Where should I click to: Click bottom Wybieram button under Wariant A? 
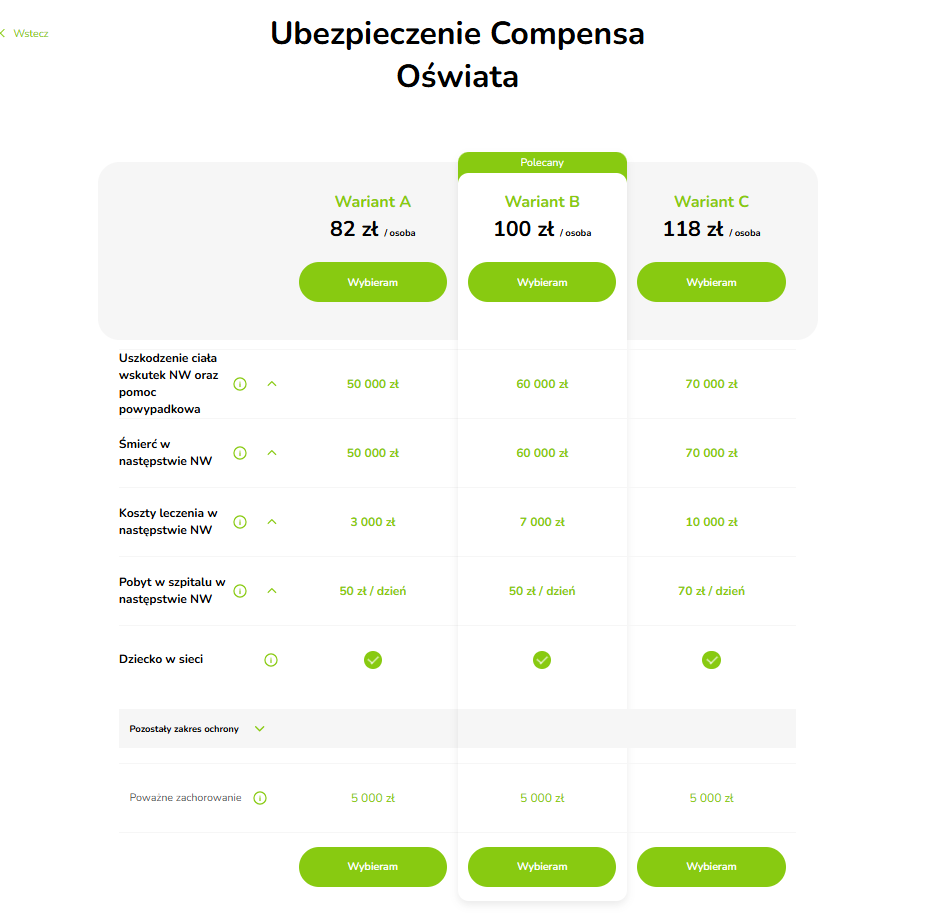[373, 867]
